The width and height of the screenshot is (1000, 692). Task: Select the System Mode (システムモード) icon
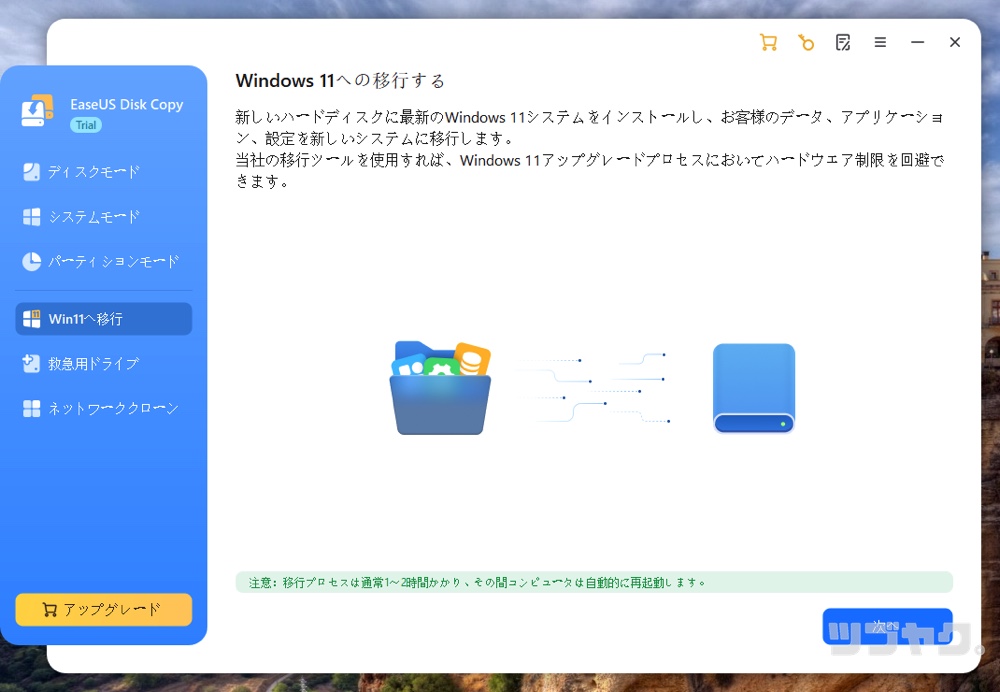pos(32,216)
